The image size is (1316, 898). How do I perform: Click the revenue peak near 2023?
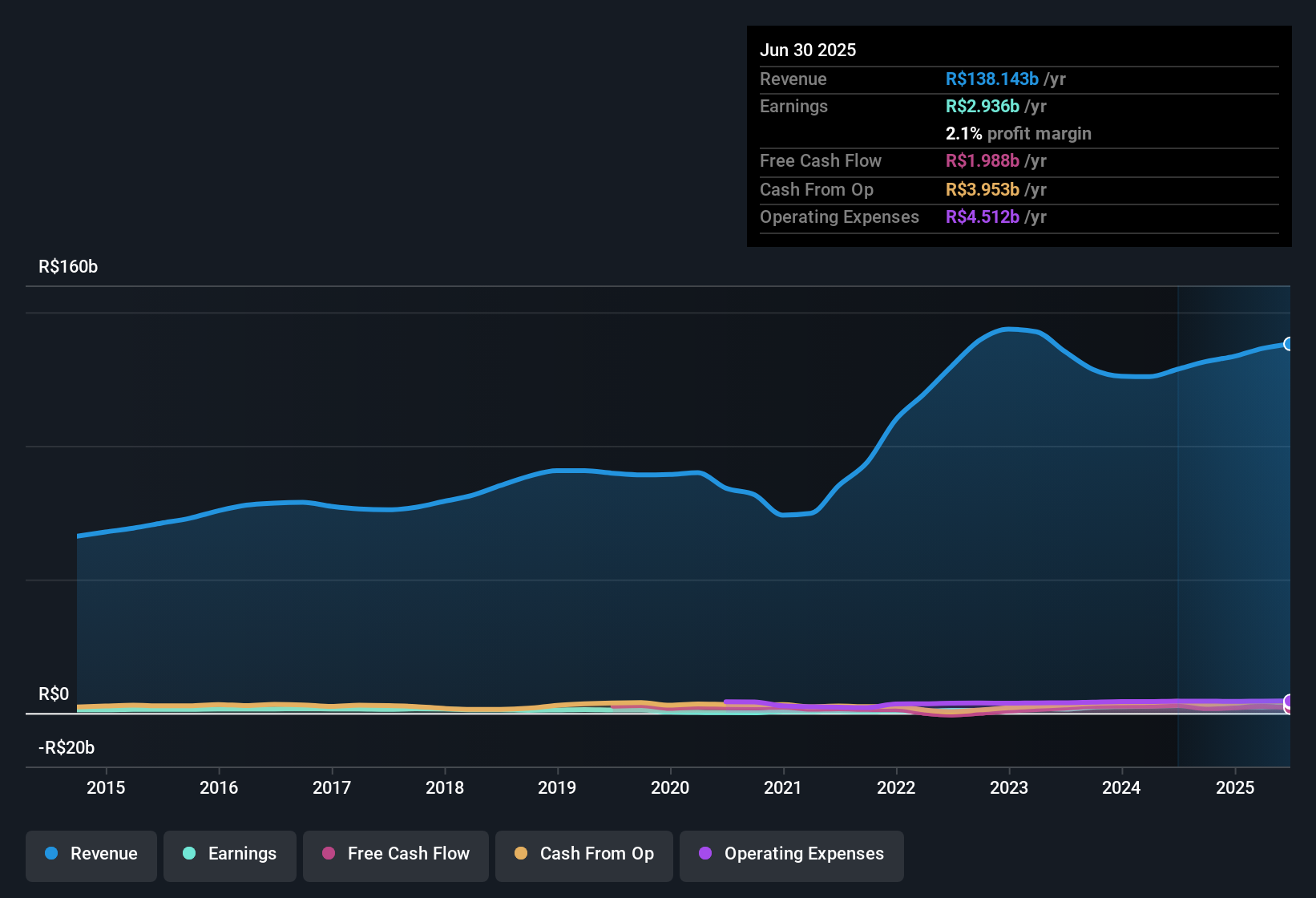1009,329
